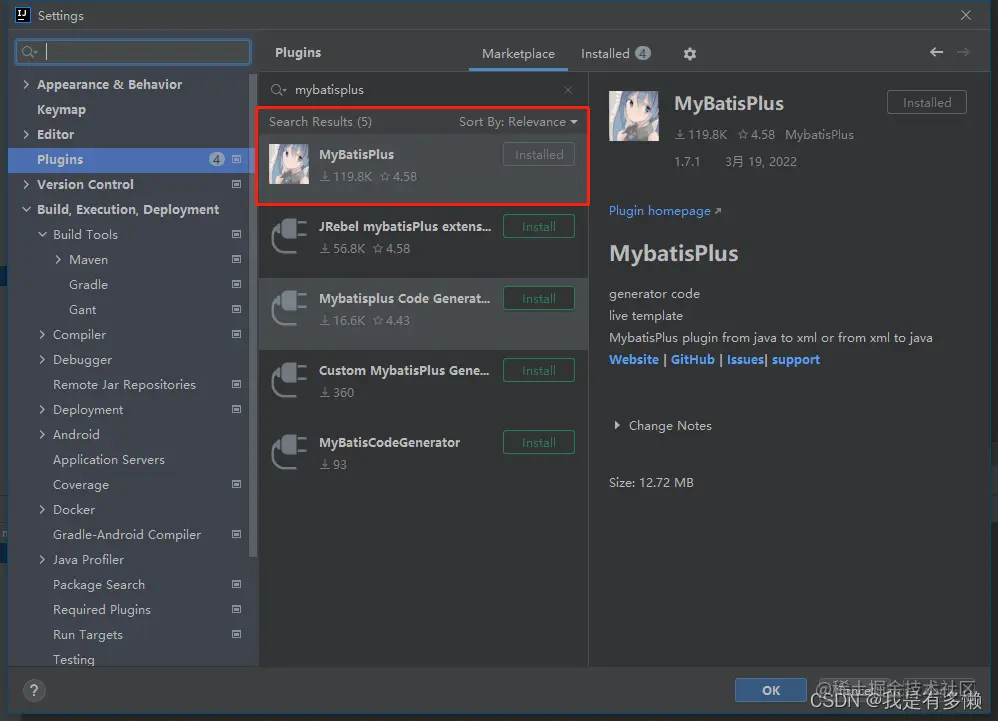Click project-level icon beside Required Plugins

click(236, 609)
